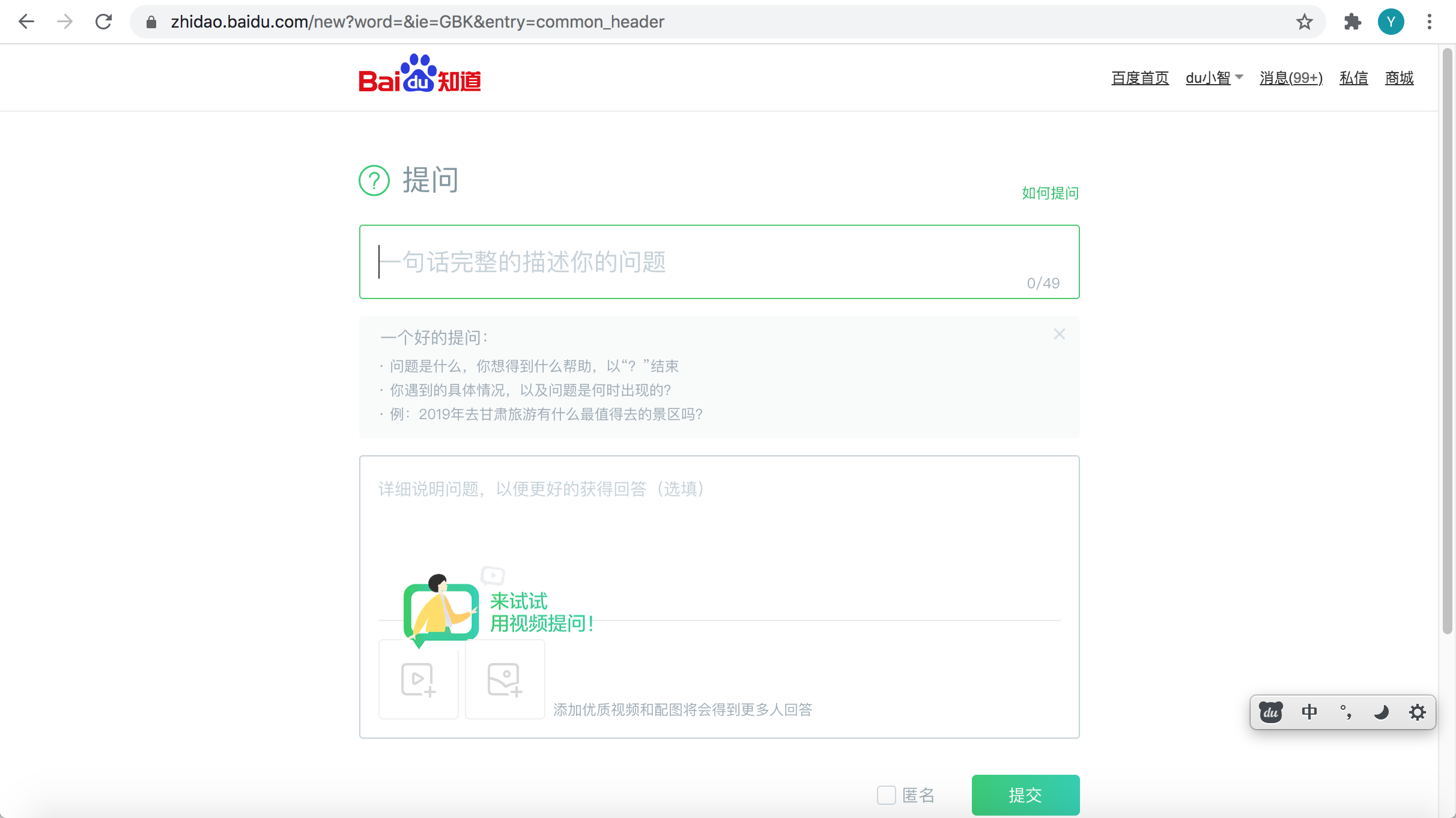Click the du input method panda icon

click(1270, 712)
